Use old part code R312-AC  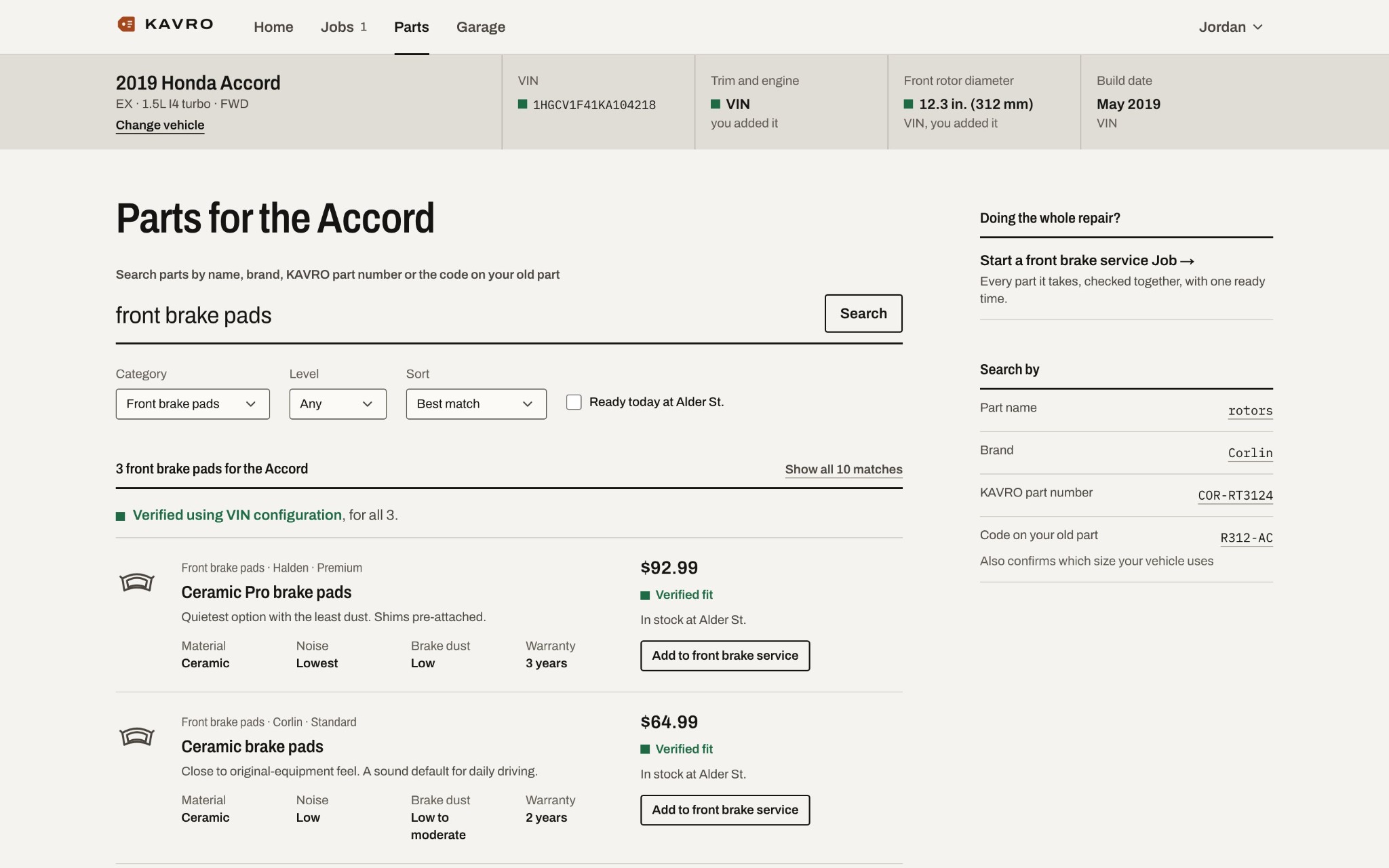tap(1247, 538)
